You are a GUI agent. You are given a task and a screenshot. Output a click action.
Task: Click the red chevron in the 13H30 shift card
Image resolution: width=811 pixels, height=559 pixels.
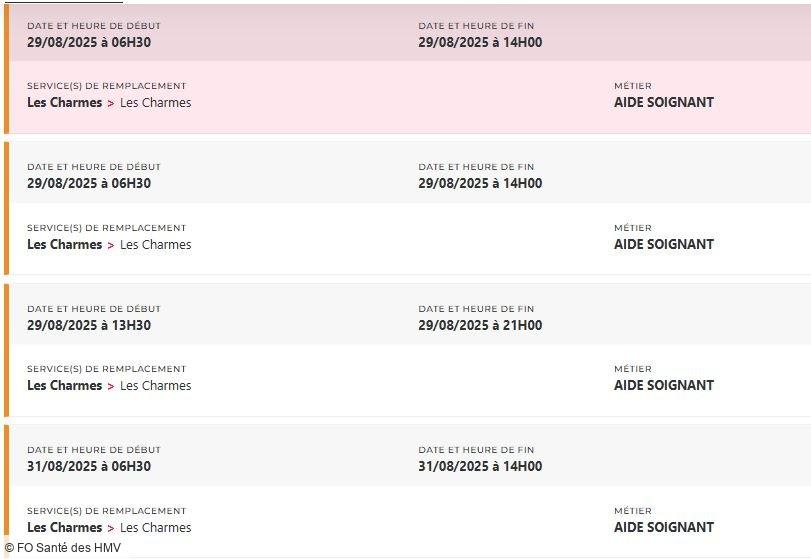tap(111, 386)
